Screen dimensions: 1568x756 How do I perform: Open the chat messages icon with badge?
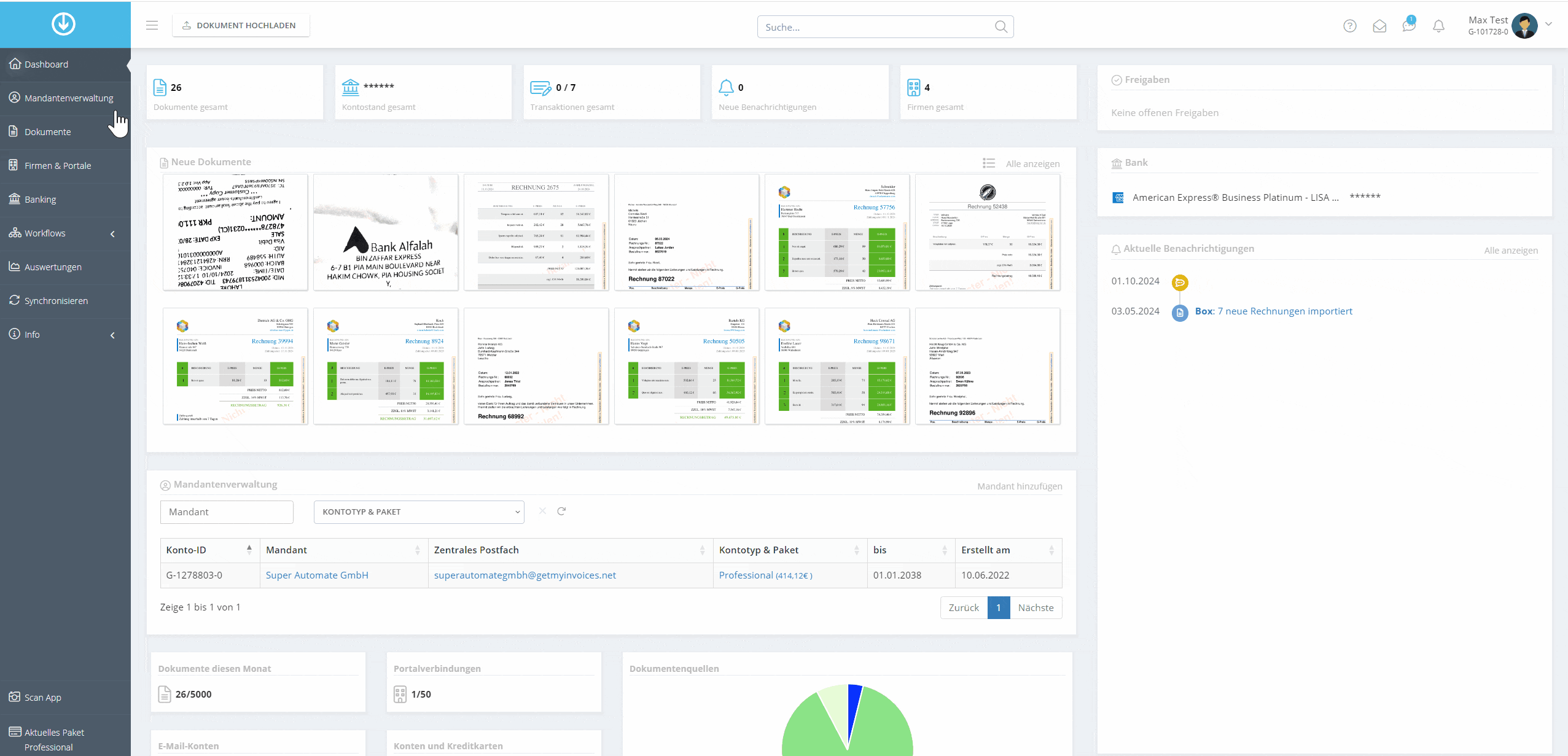(x=1409, y=25)
